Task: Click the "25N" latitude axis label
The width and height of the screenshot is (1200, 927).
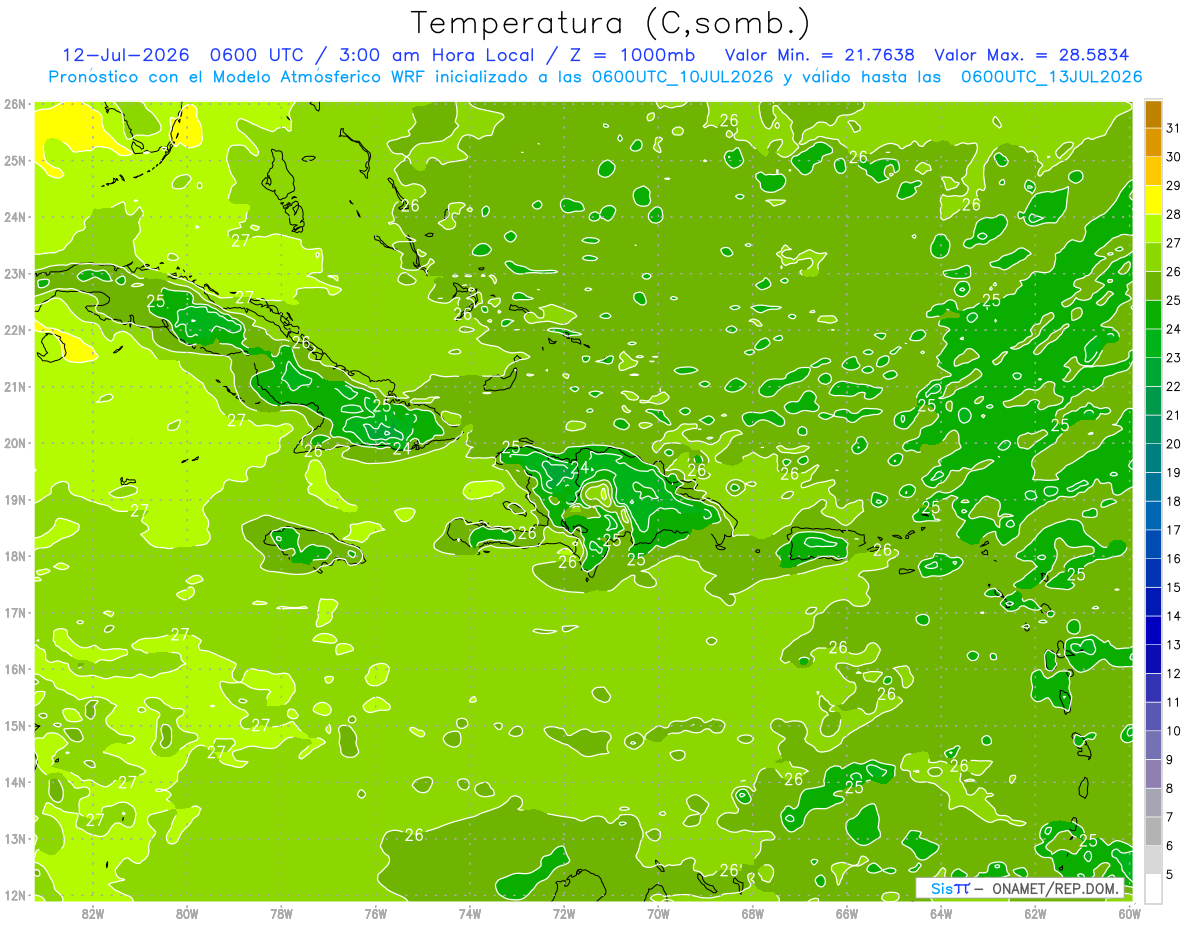Action: (x=15, y=160)
